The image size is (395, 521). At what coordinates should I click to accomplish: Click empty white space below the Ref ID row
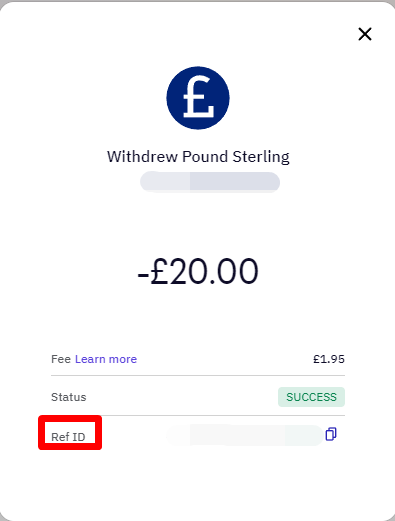(198, 483)
